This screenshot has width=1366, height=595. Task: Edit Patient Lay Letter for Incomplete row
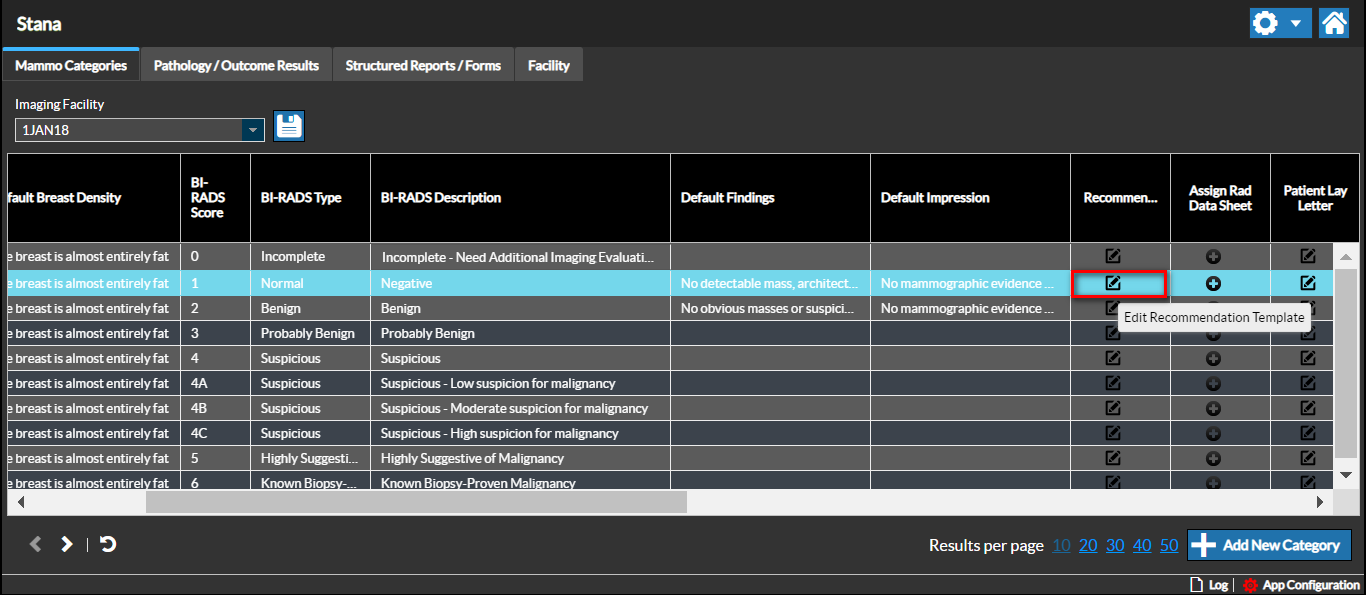[1307, 257]
